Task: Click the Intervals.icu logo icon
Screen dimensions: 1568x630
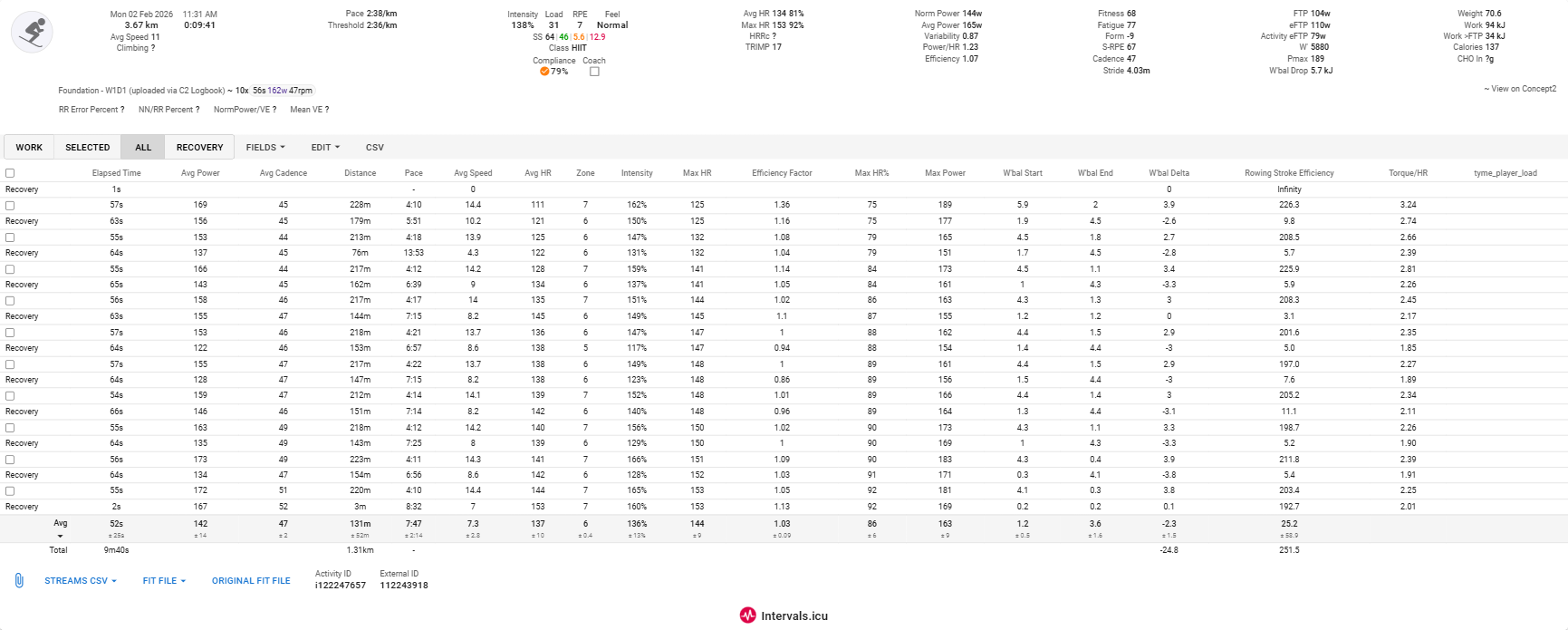Action: coord(747,615)
